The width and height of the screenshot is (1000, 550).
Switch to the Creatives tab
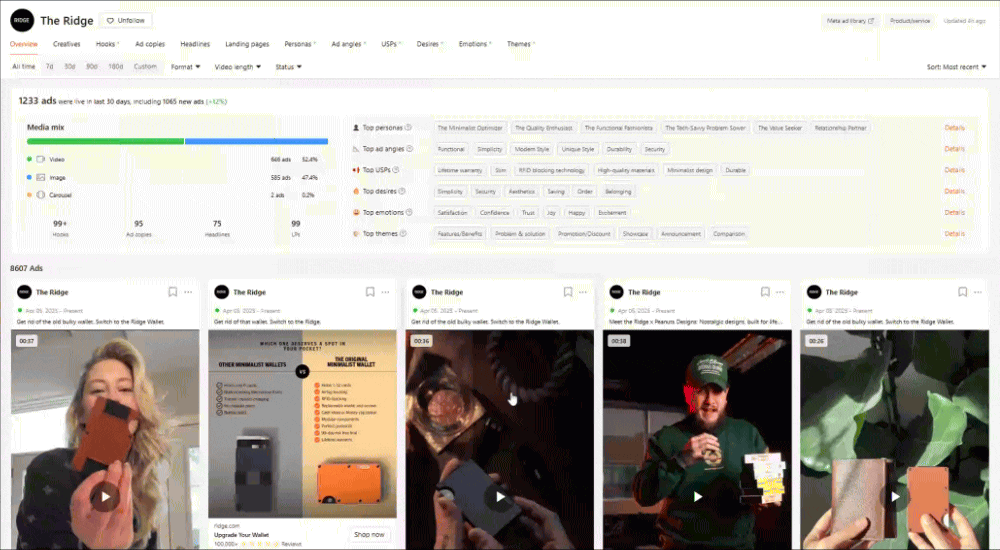66,44
